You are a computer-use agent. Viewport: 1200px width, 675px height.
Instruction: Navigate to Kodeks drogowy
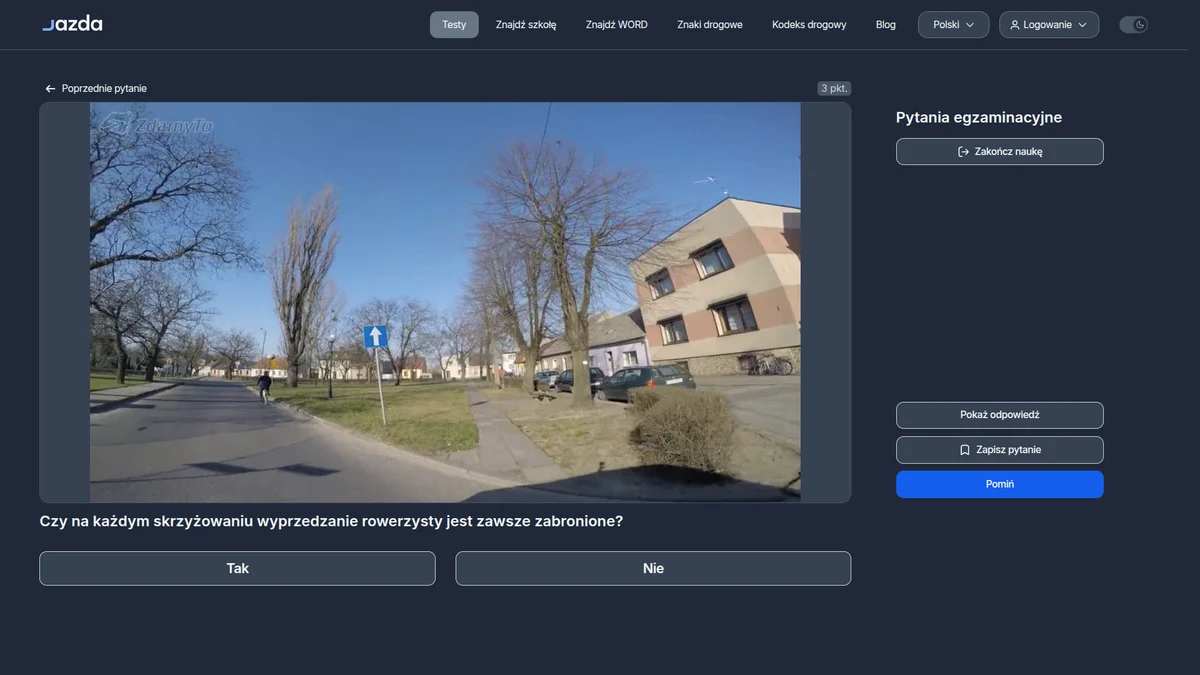[x=809, y=25]
